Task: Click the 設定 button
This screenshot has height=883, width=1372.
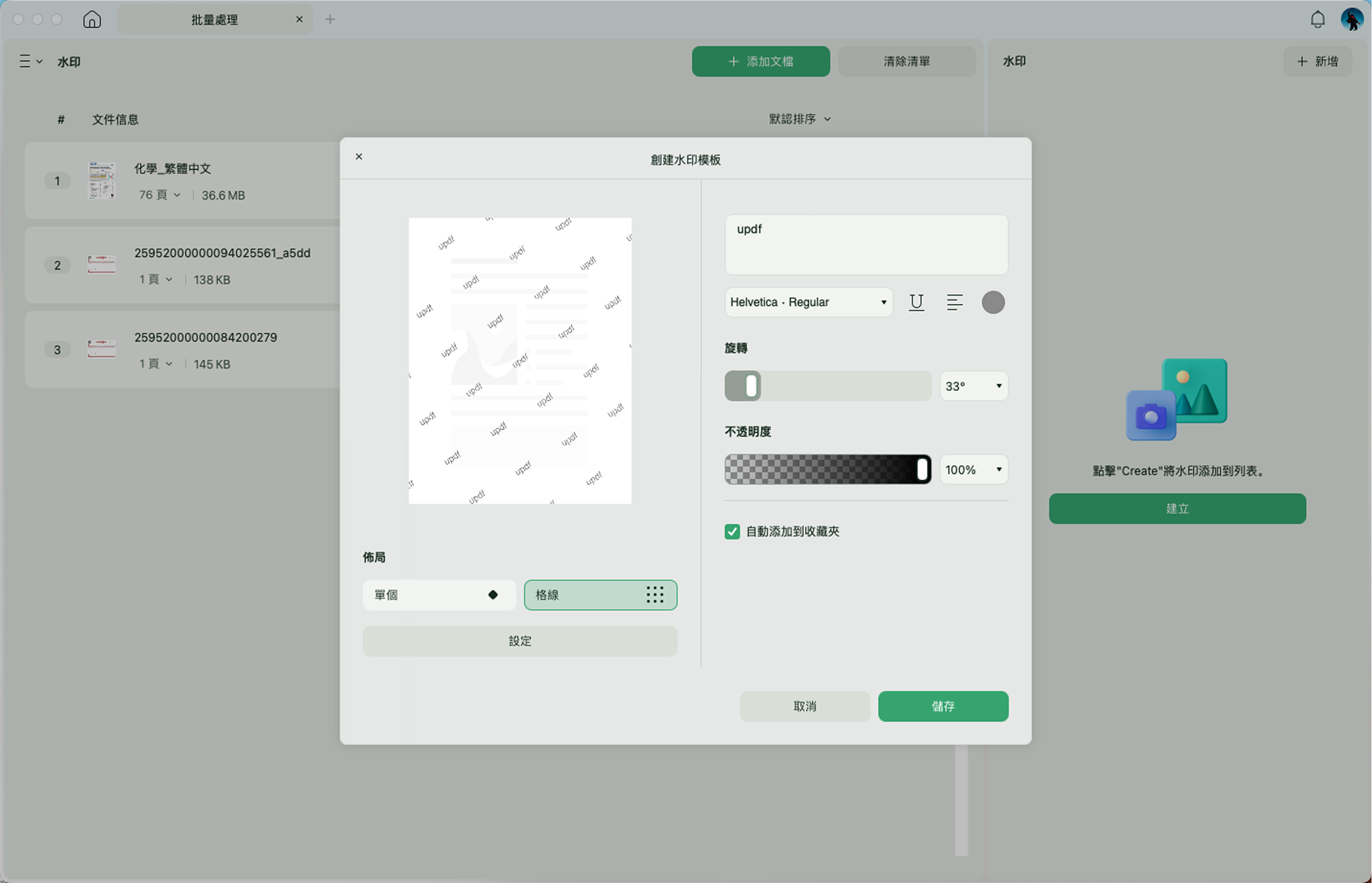Action: 520,641
